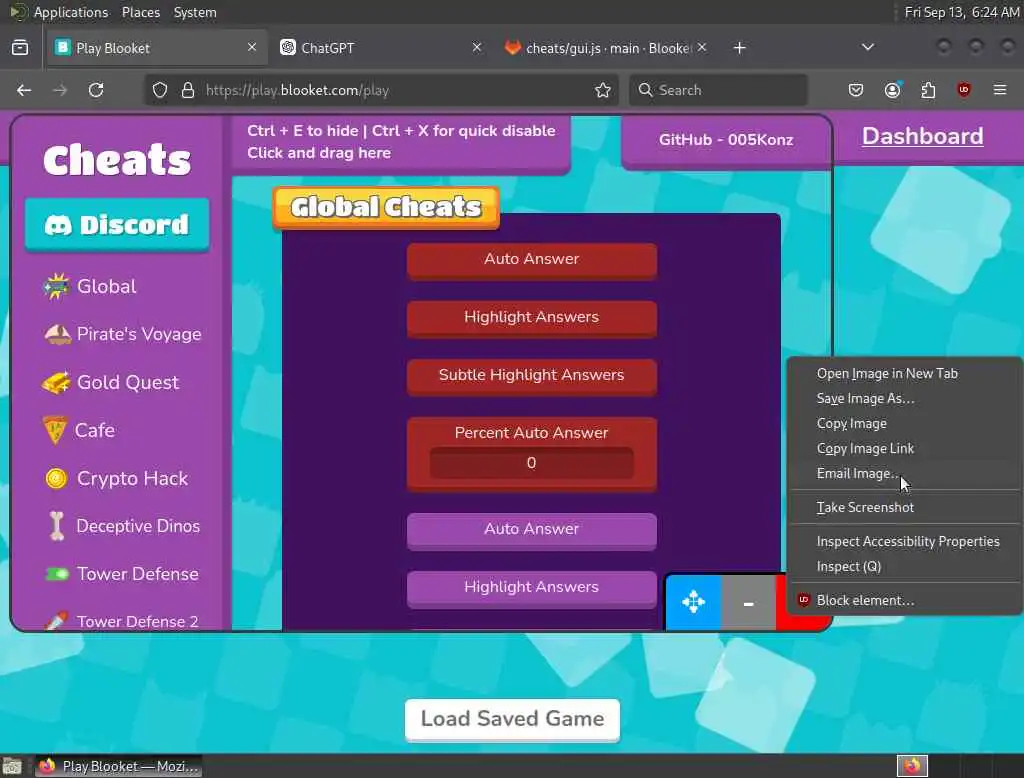Open the Pocket save icon
This screenshot has width=1024, height=778.
click(856, 90)
